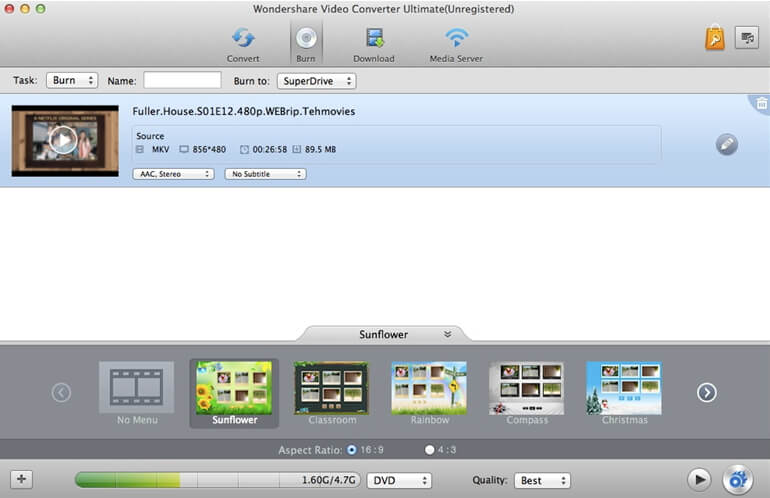Click the MKV format label
The image size is (770, 498).
tap(161, 149)
